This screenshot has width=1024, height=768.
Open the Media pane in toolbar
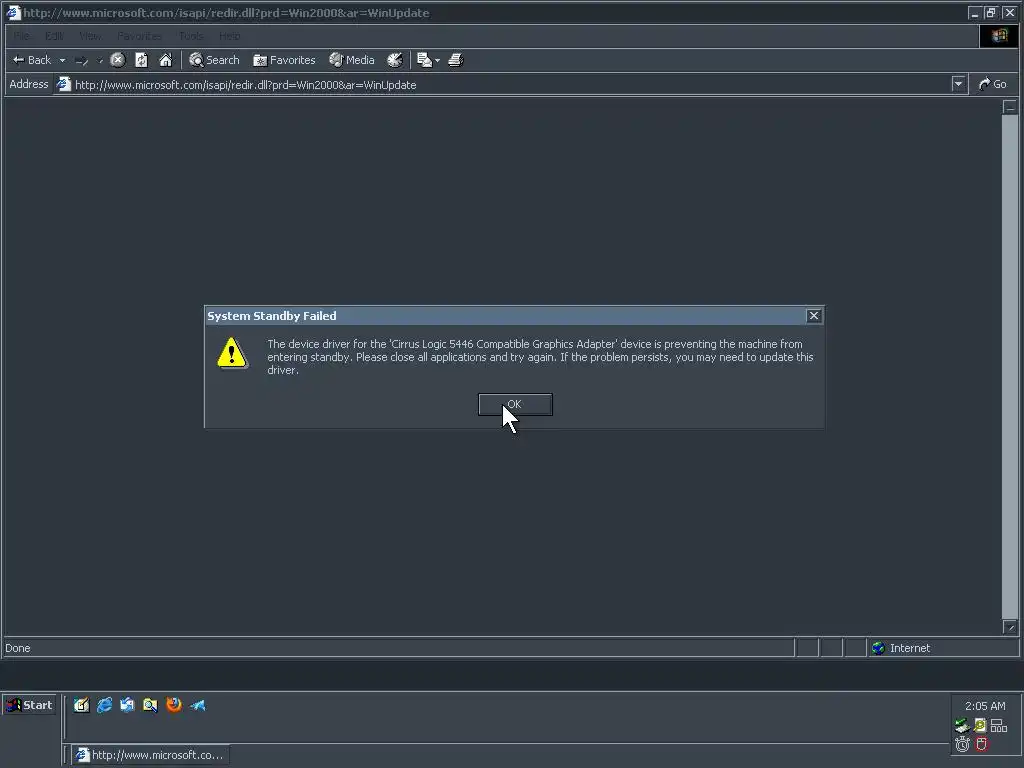click(352, 60)
